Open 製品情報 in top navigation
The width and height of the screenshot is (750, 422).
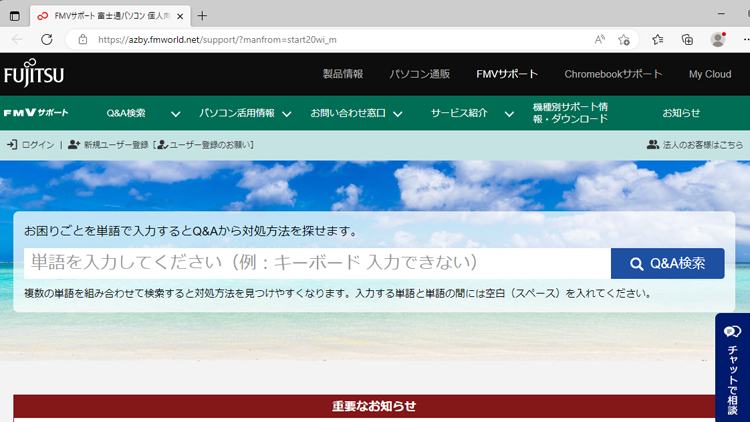tap(343, 74)
